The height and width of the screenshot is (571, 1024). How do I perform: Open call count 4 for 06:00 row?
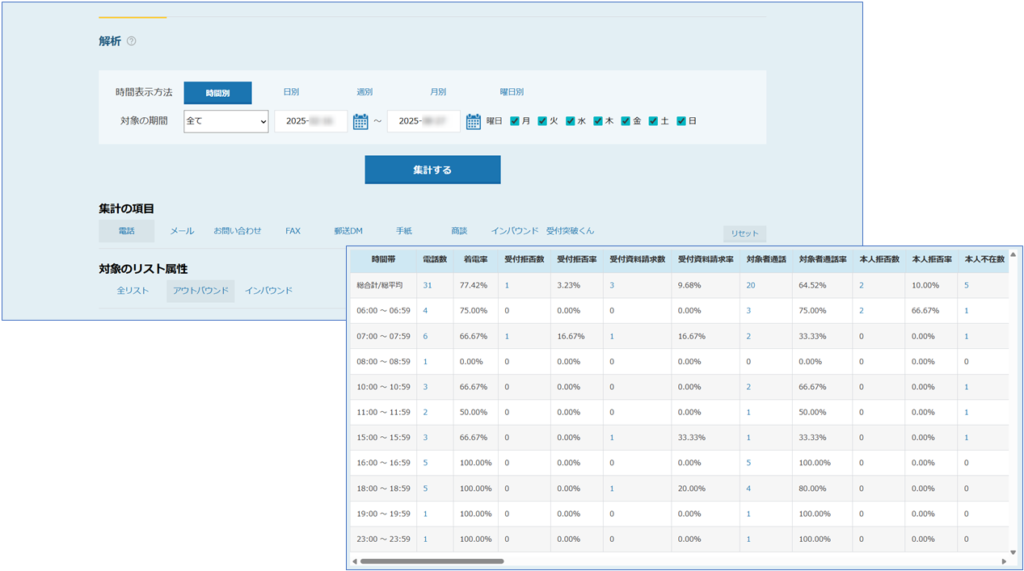[x=425, y=311]
